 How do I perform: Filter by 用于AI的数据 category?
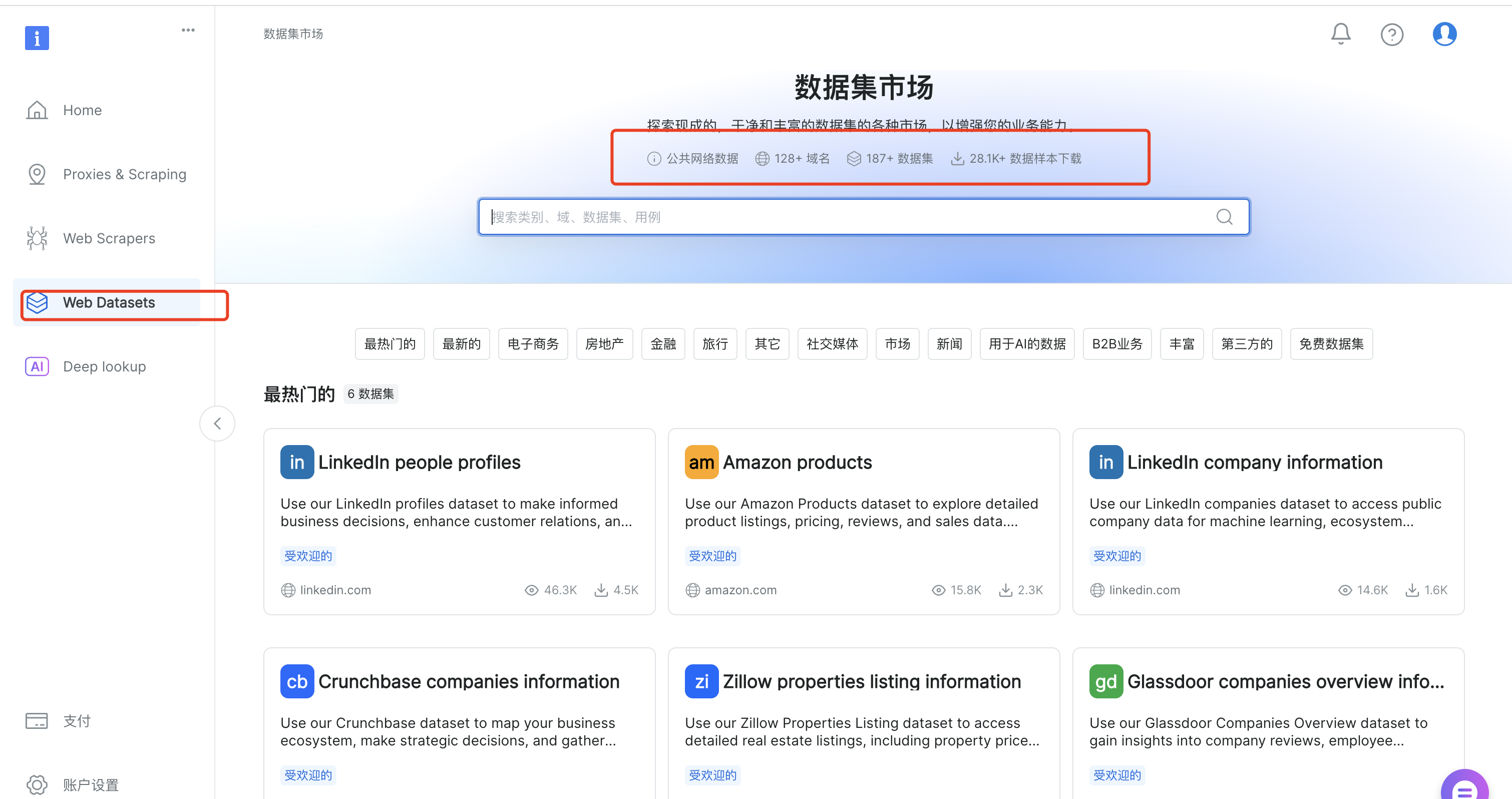1027,343
